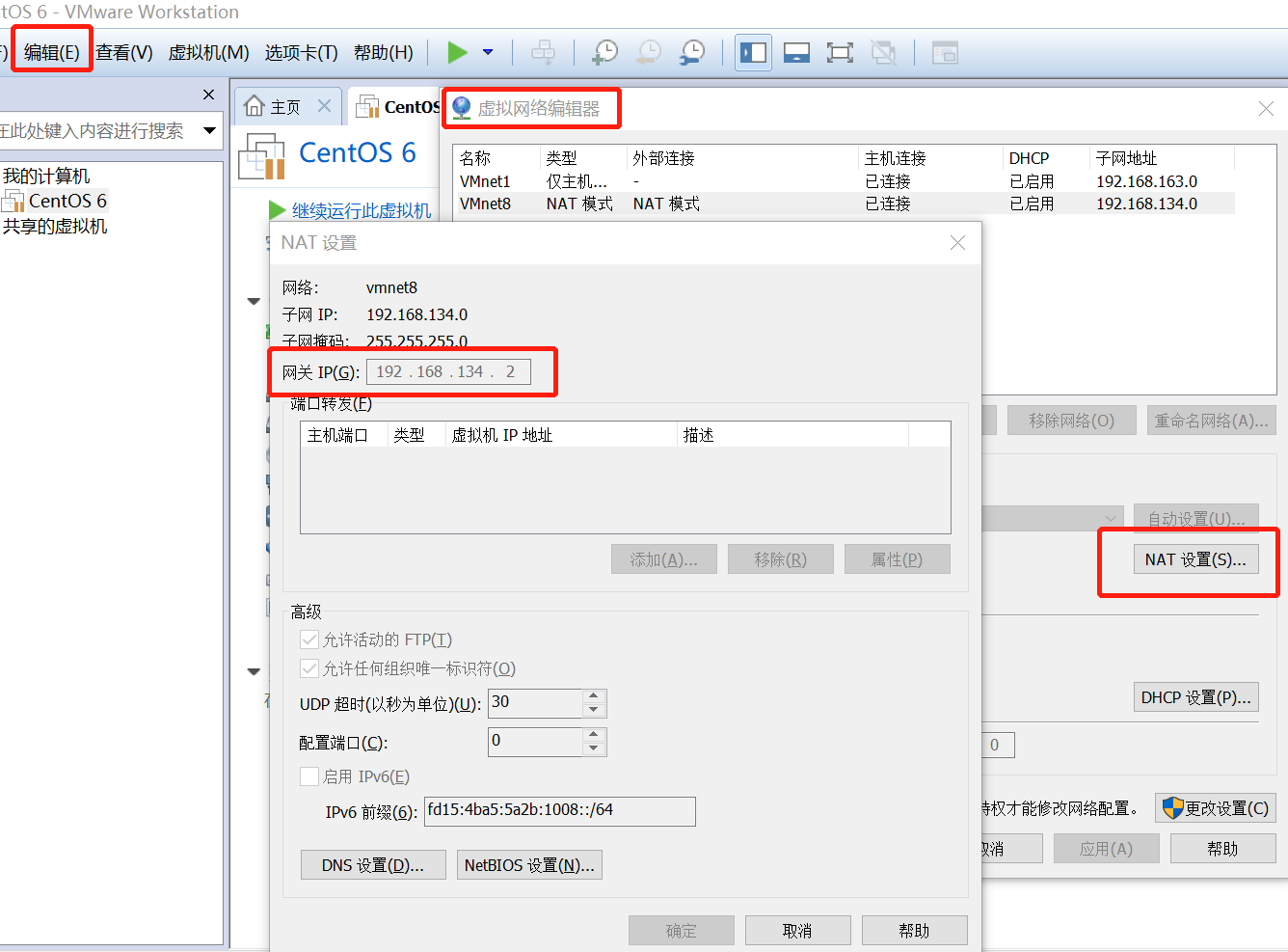
Task: Click 帮助 button in 虚拟网络编辑器
Action: 1222,849
